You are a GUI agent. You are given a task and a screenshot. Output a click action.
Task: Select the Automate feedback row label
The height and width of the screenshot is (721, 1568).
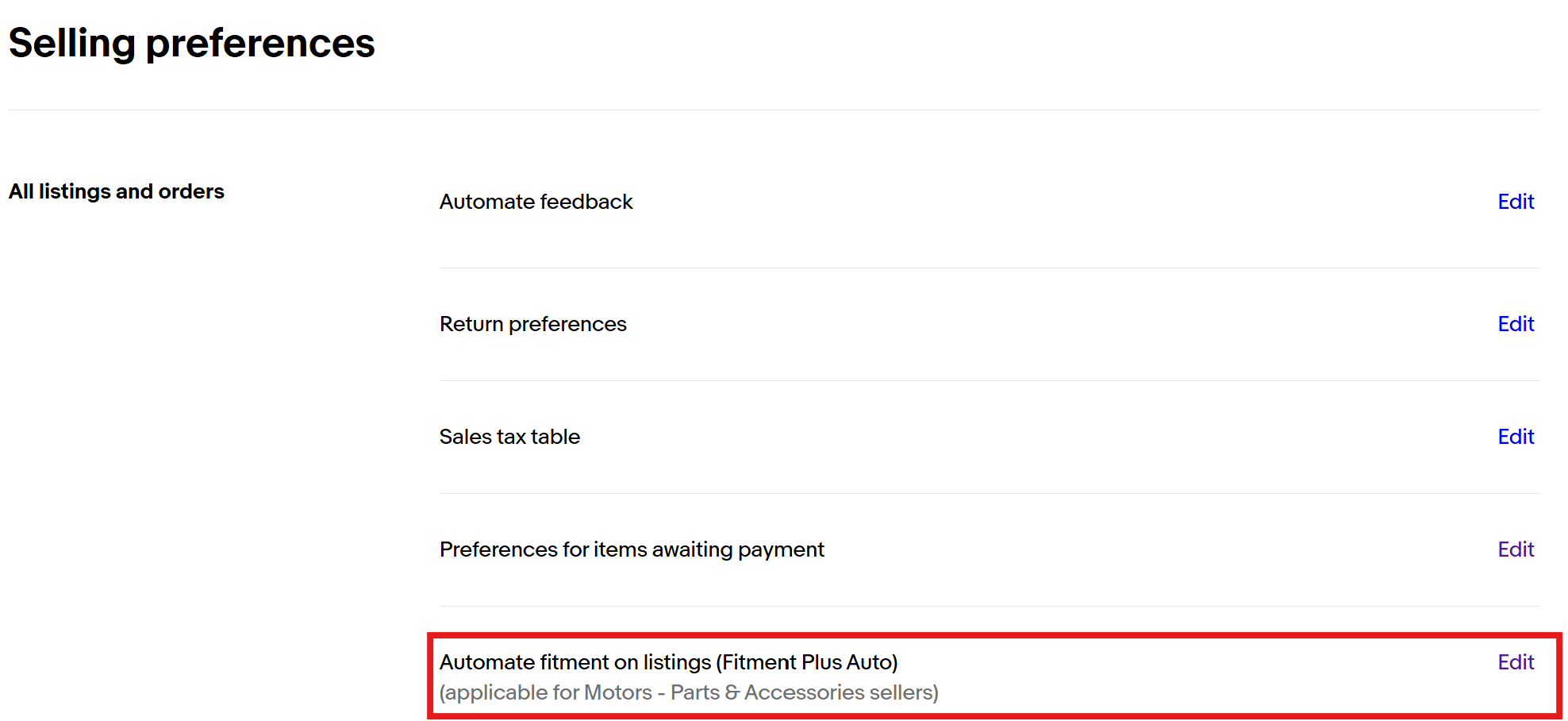coord(536,202)
